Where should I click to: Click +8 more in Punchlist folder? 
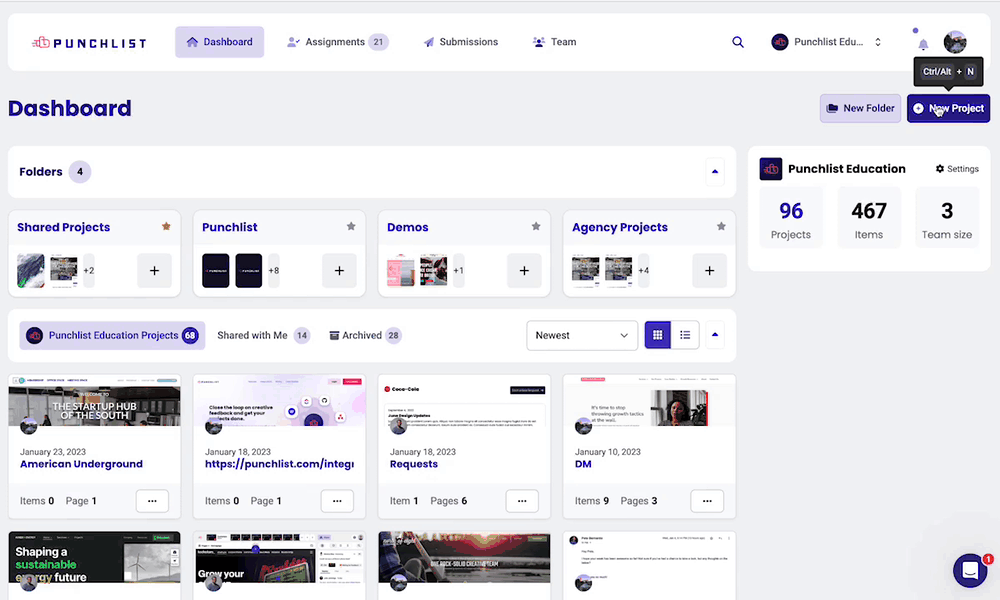274,270
